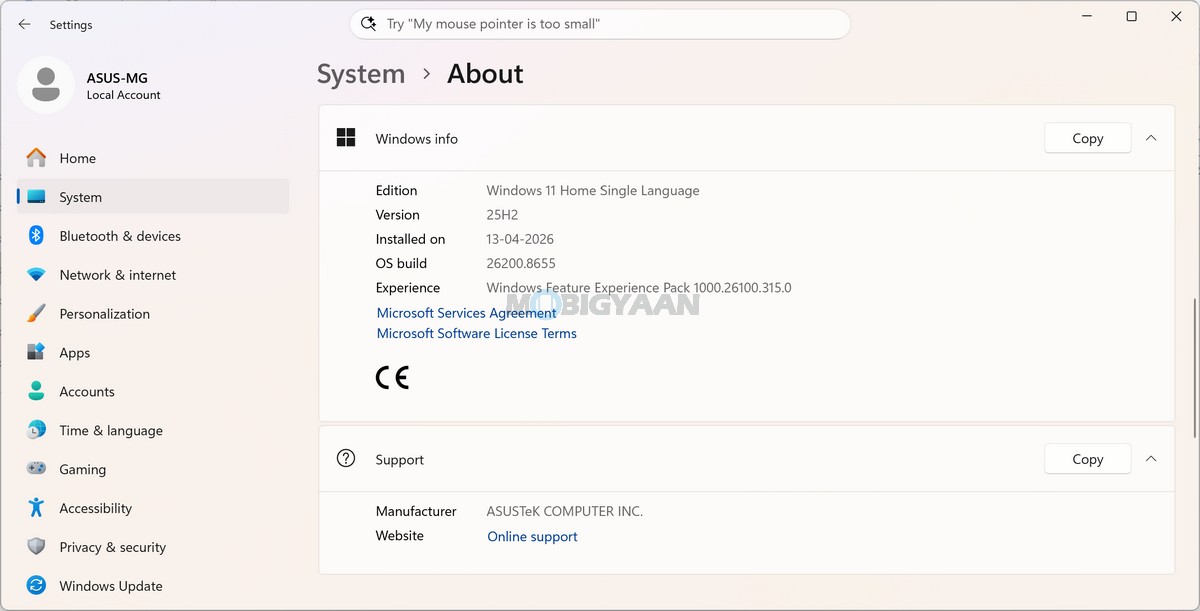
Task: Click the ASUS-MG Local Account name
Action: pos(123,86)
